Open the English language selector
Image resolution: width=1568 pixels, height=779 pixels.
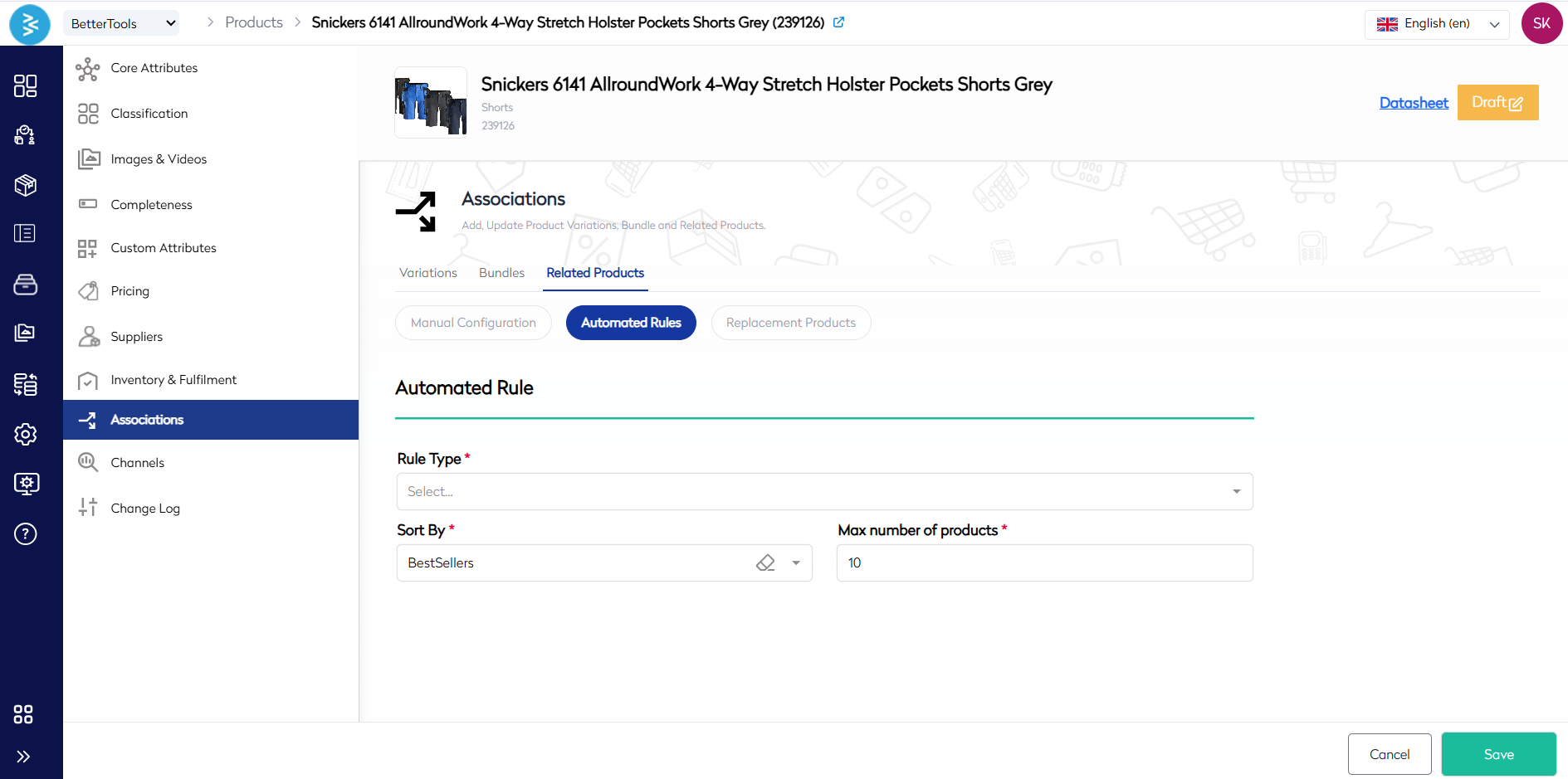pyautogui.click(x=1437, y=24)
